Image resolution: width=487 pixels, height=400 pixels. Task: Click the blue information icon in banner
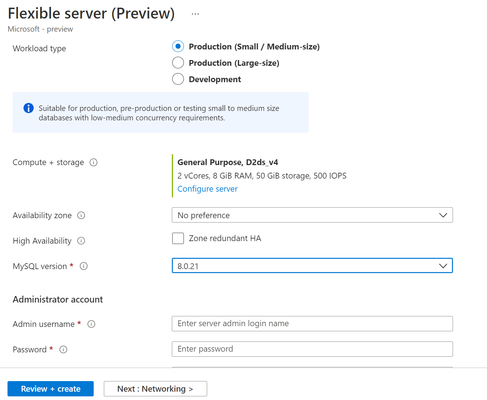(28, 108)
